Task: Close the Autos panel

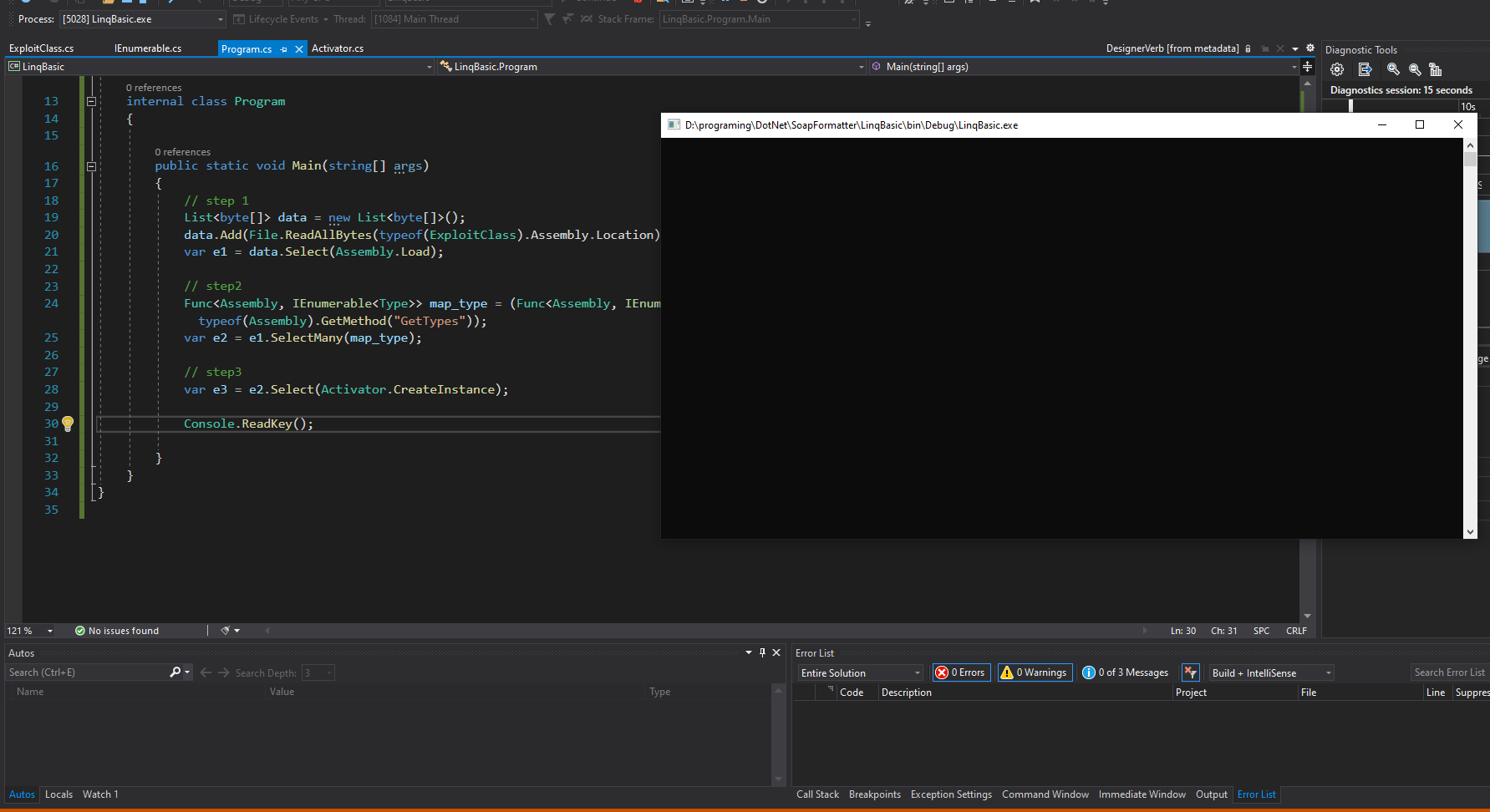Action: (x=776, y=652)
